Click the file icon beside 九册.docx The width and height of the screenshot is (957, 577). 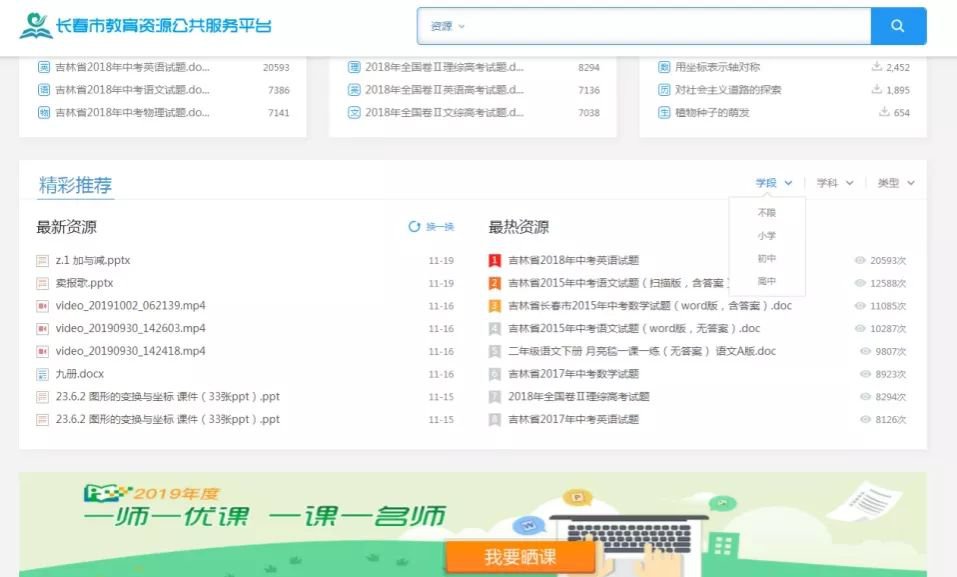43,374
